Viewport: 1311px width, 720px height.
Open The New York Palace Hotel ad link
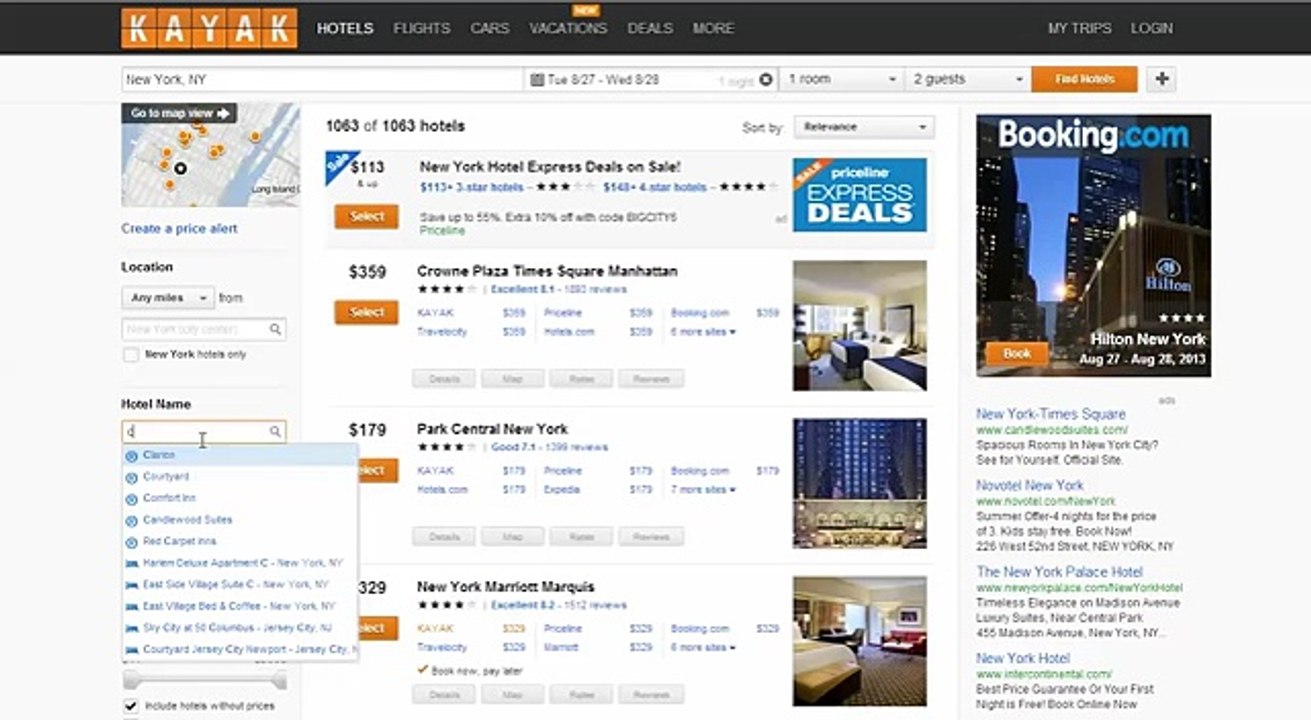tap(1060, 572)
